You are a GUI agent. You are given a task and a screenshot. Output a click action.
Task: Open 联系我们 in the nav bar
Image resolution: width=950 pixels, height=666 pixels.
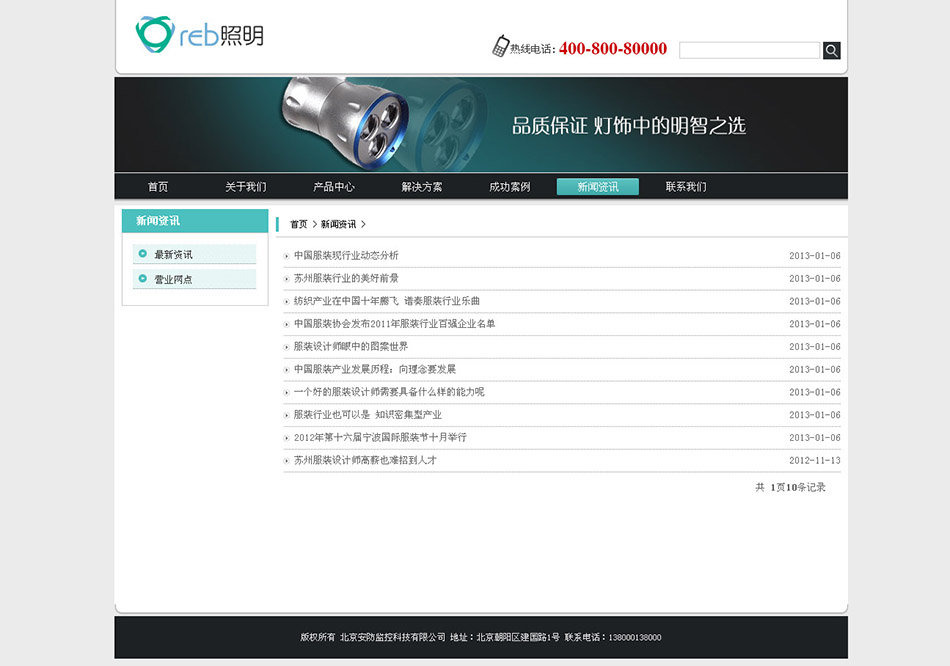(x=686, y=187)
